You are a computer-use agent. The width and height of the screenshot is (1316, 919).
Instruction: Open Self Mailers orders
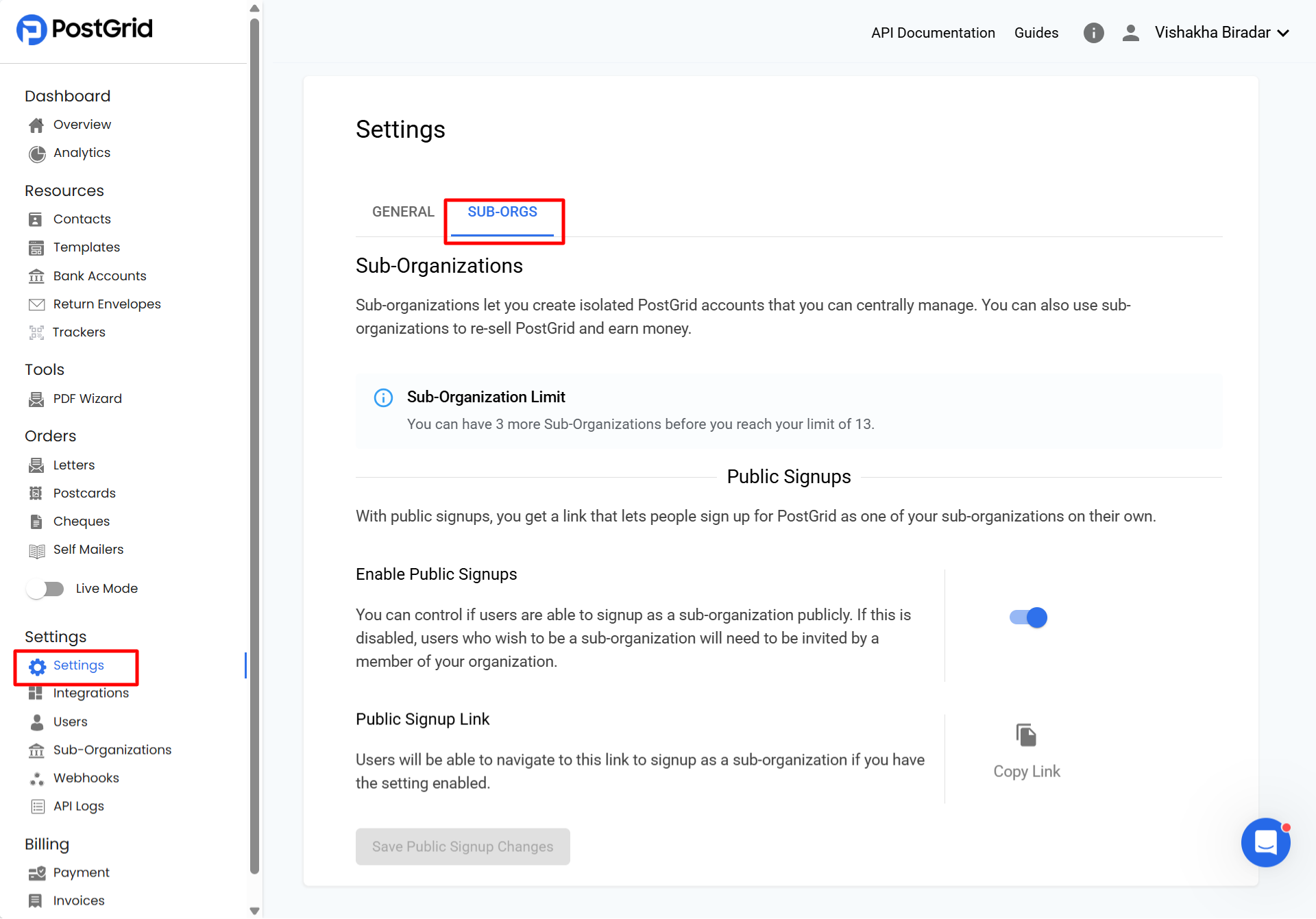tap(88, 550)
